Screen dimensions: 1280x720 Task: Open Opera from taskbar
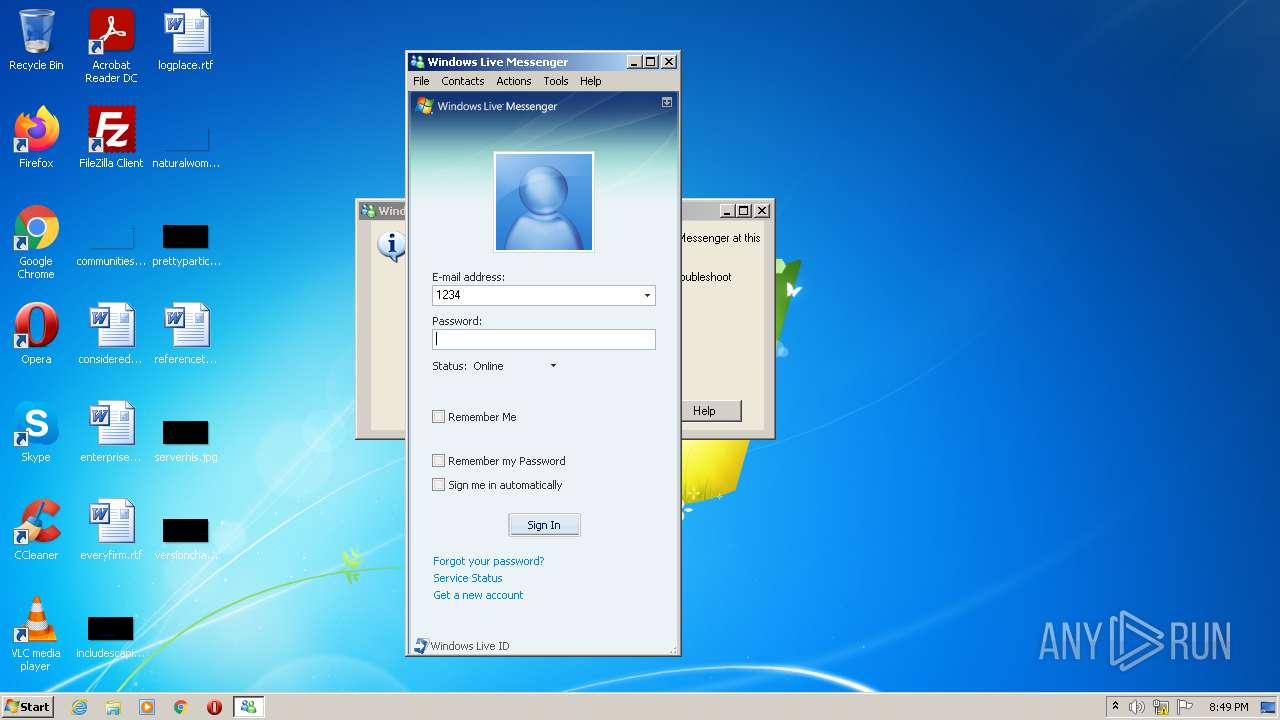(214, 707)
